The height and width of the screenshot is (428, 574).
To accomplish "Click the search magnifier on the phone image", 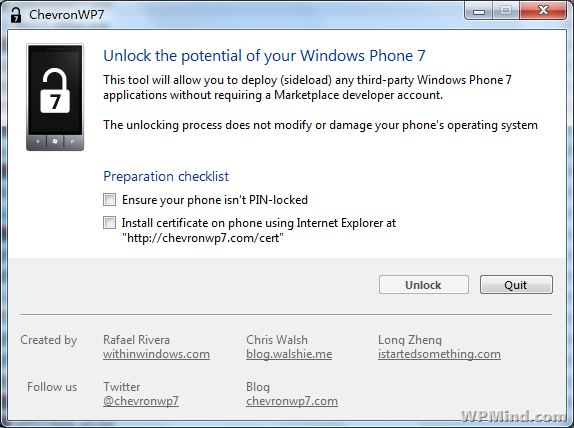I will (72, 141).
